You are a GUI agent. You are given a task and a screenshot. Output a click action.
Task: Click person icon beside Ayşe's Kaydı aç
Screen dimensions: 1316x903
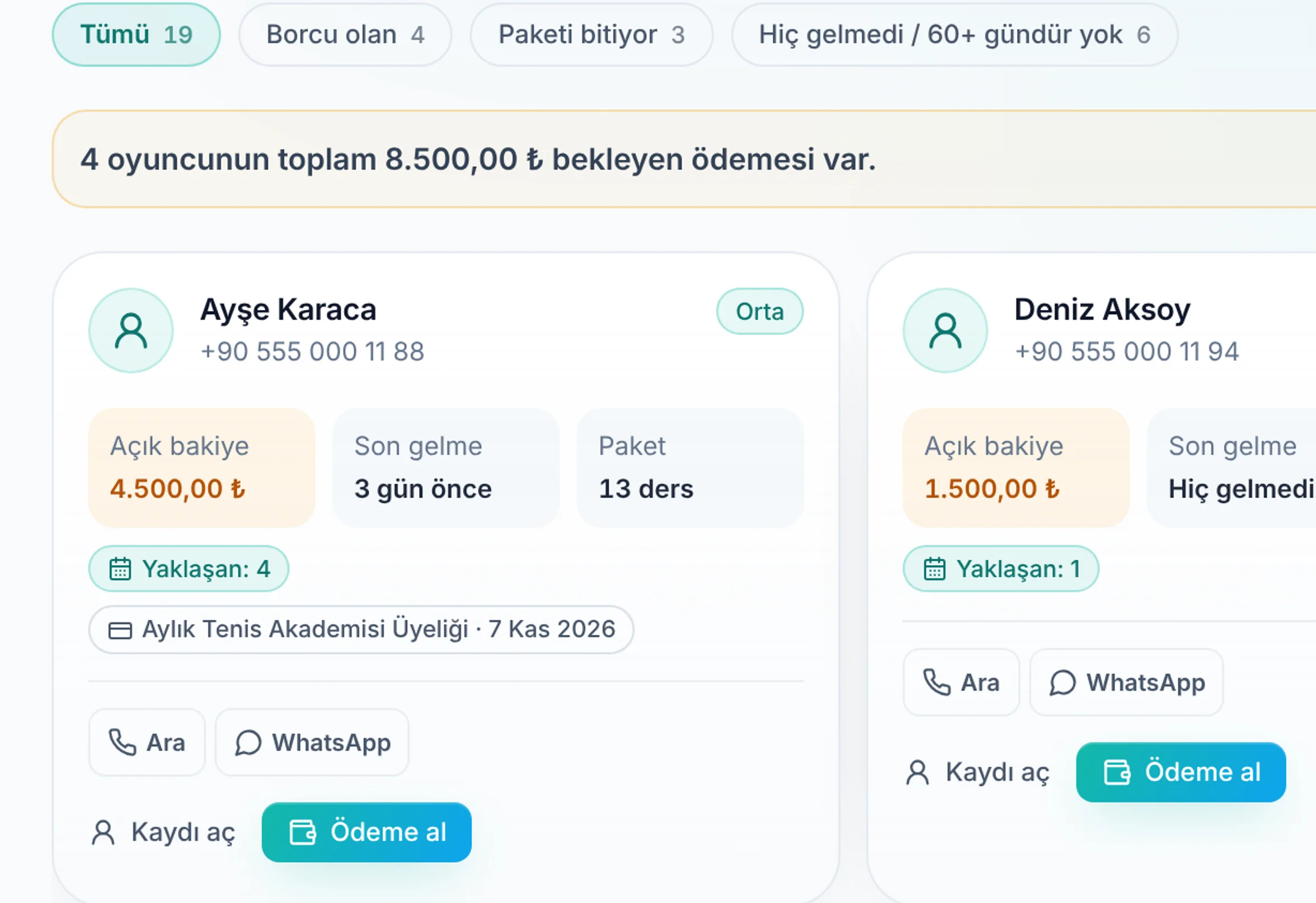tap(103, 832)
